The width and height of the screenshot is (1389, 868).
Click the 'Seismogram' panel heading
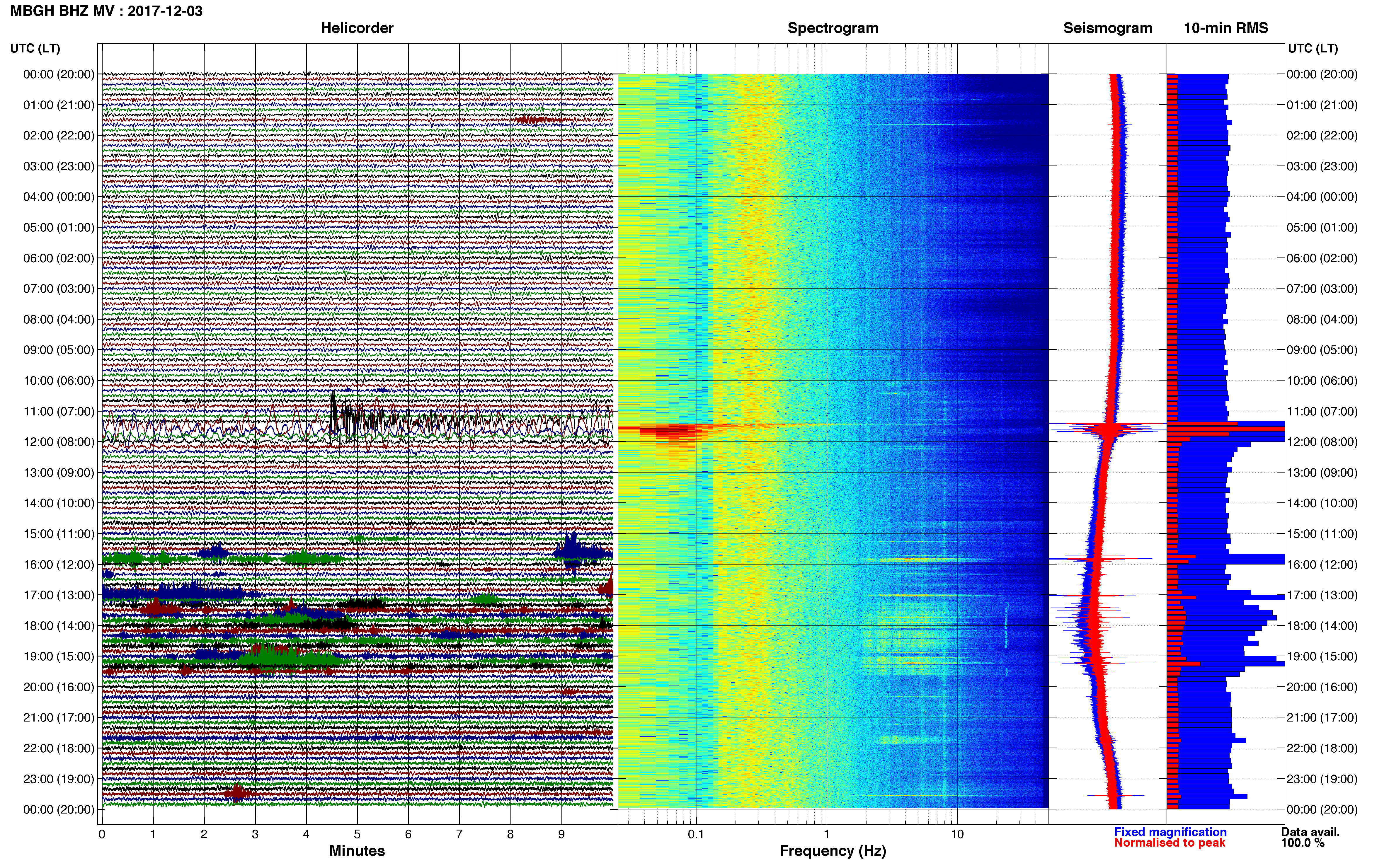[x=1107, y=28]
